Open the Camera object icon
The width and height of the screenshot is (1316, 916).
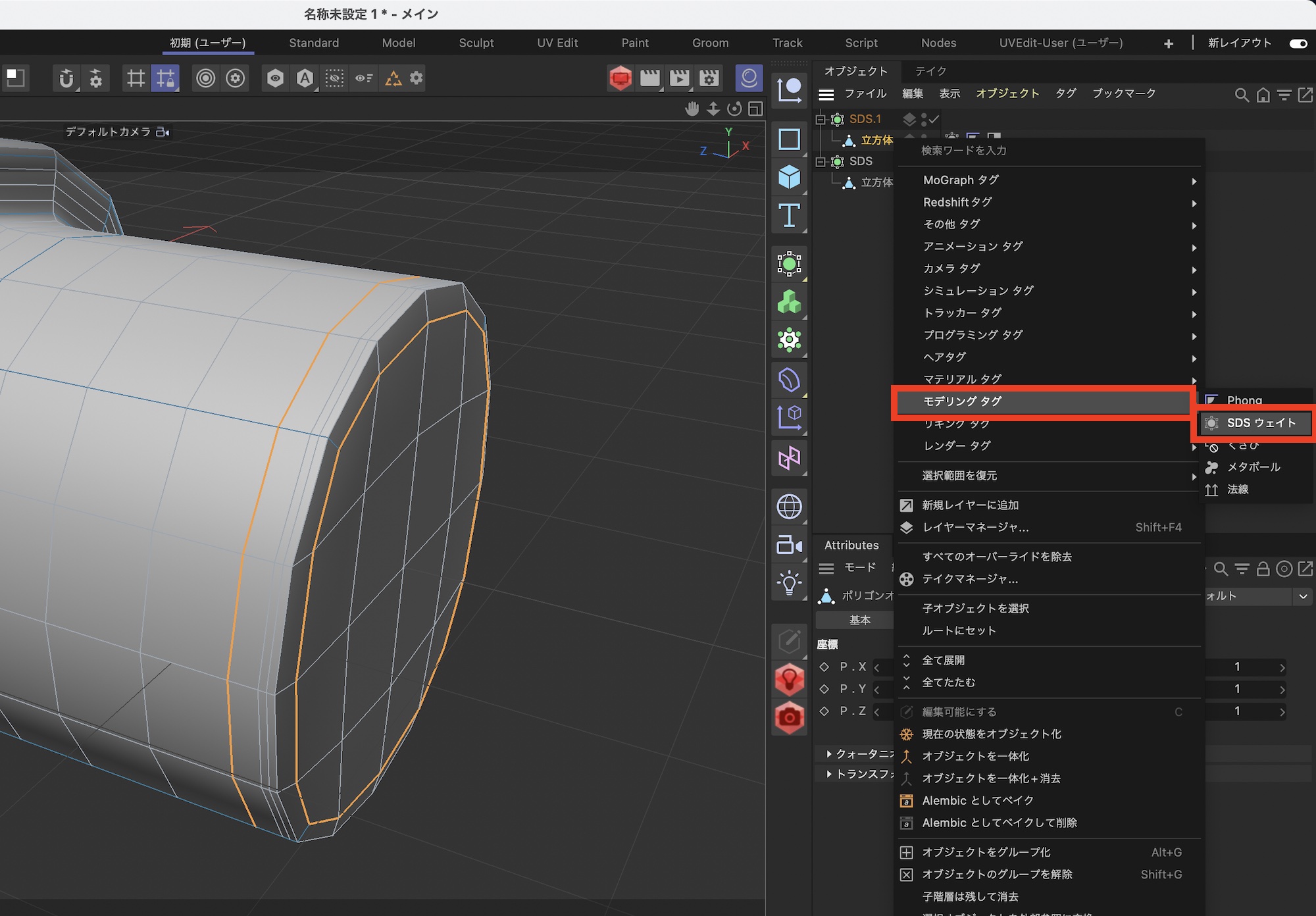point(789,546)
